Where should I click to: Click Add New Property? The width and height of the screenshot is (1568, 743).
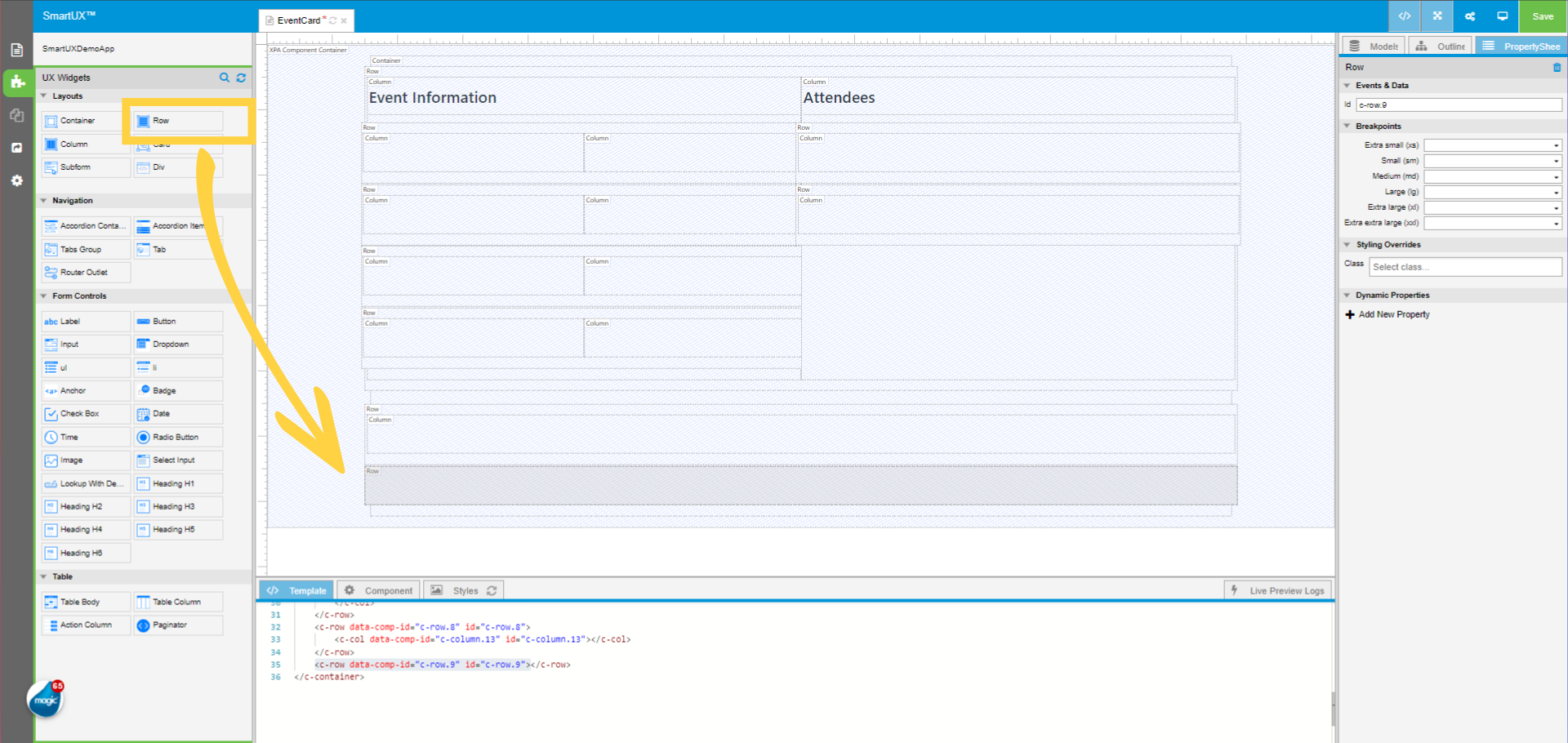pyautogui.click(x=1393, y=314)
